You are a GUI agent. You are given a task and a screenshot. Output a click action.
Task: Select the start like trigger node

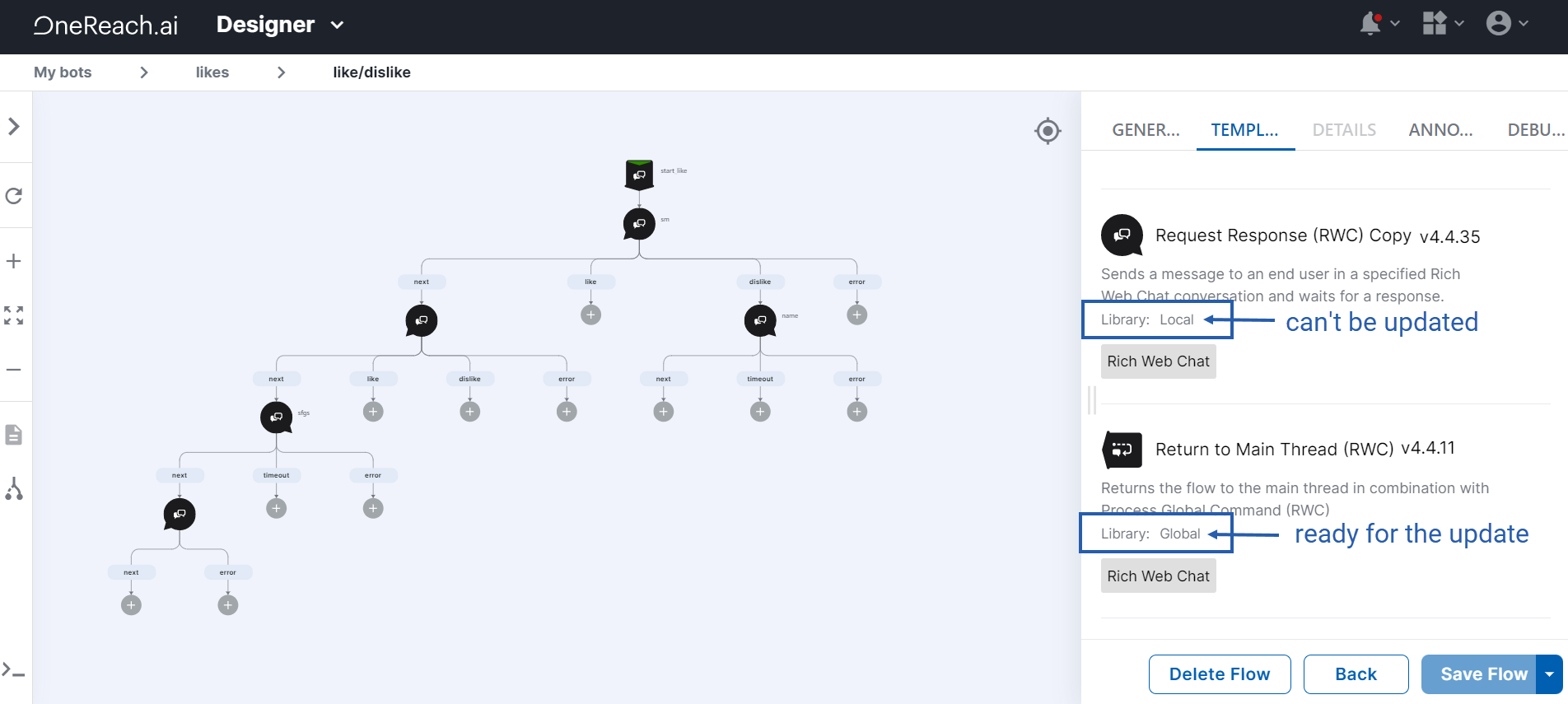(639, 175)
